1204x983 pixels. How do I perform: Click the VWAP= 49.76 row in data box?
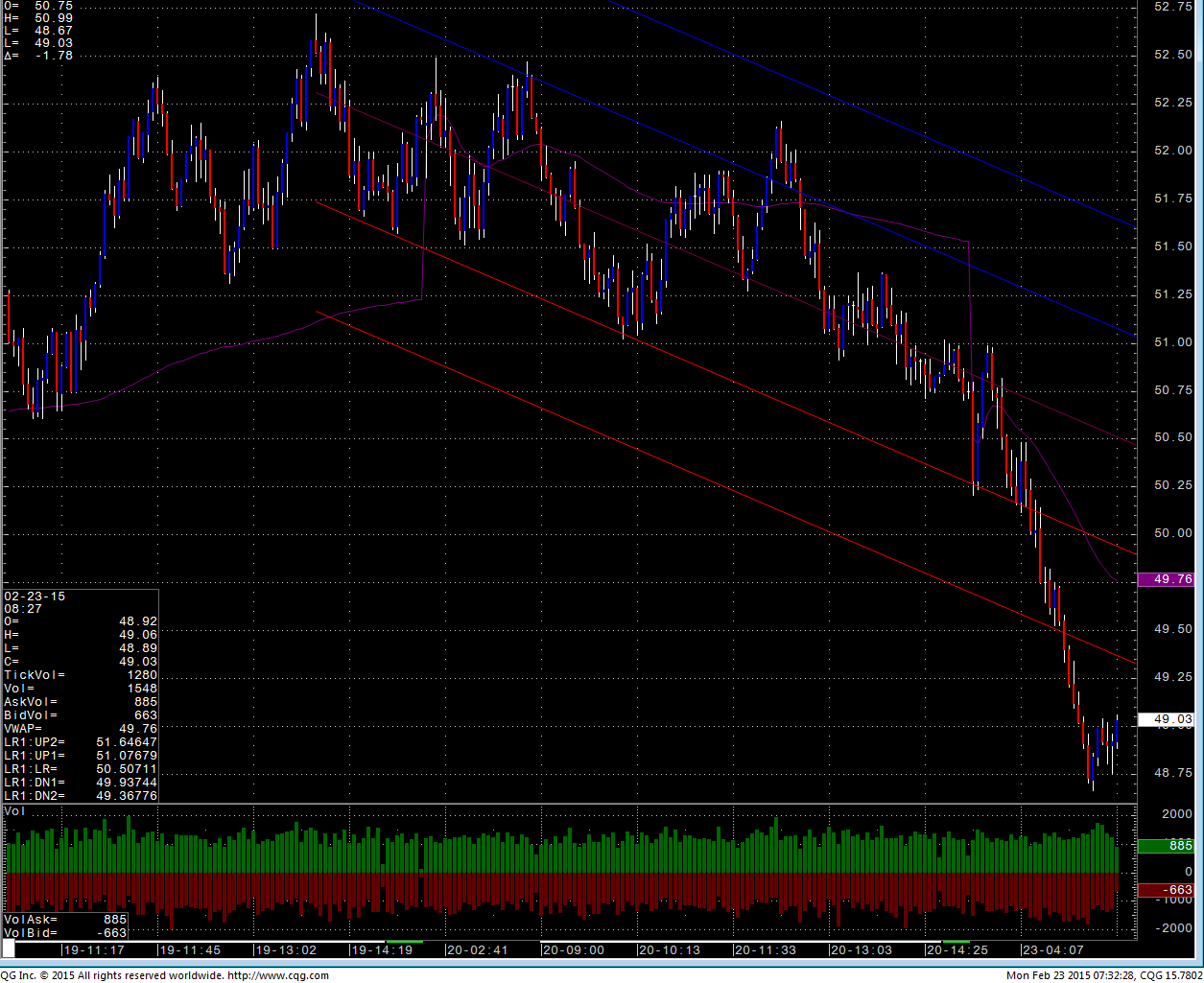pos(81,729)
